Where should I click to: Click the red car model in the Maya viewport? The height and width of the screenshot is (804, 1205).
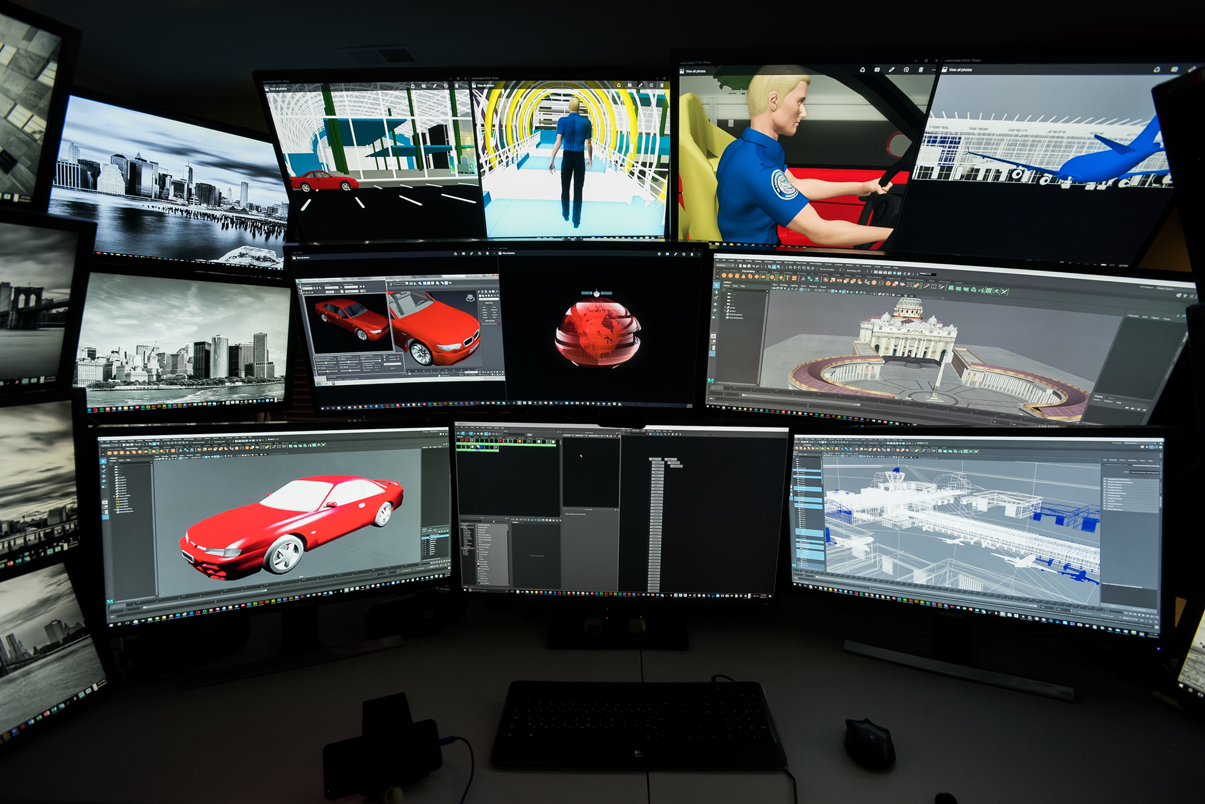click(x=292, y=526)
